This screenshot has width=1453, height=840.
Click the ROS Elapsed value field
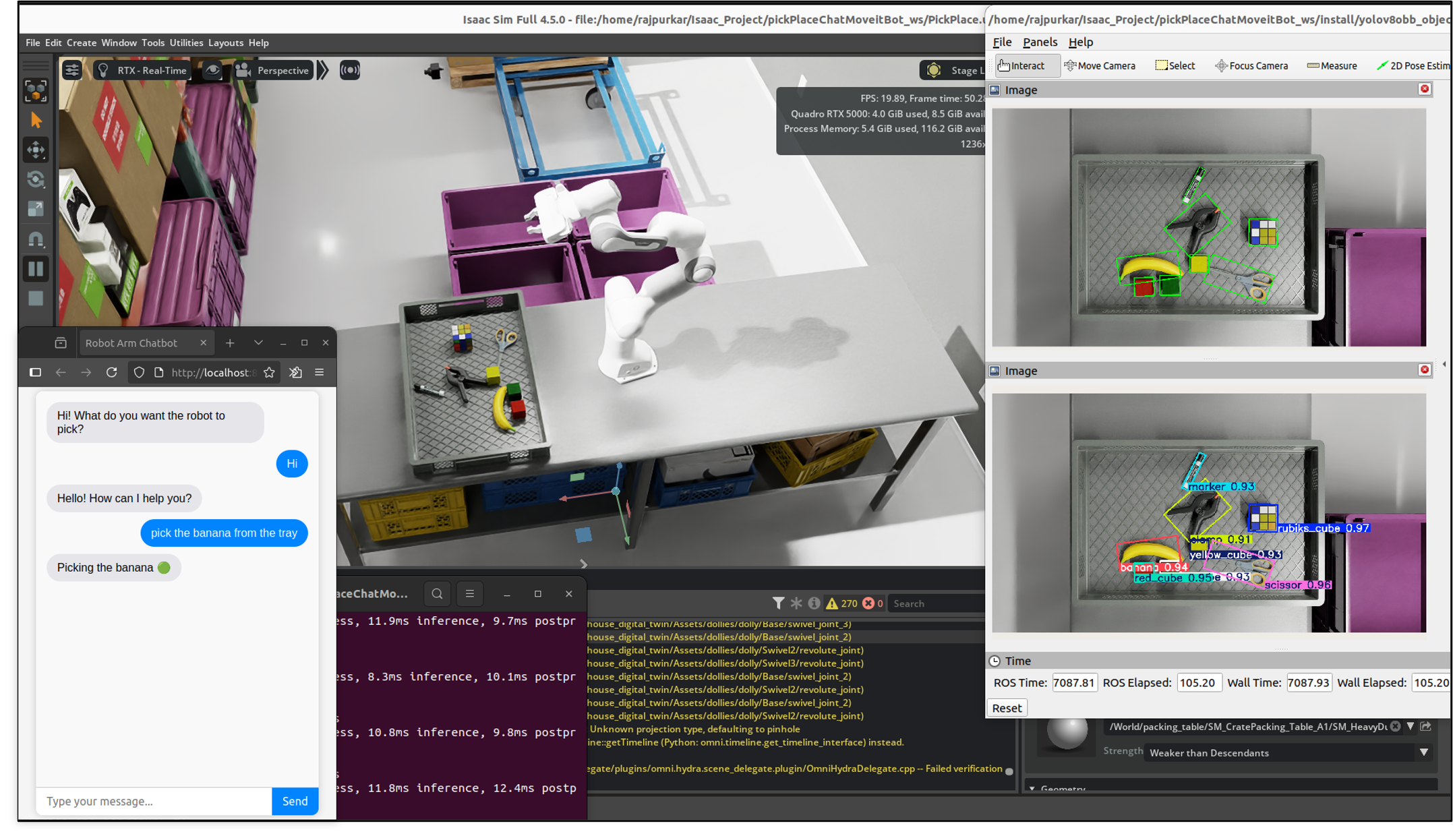[1198, 682]
